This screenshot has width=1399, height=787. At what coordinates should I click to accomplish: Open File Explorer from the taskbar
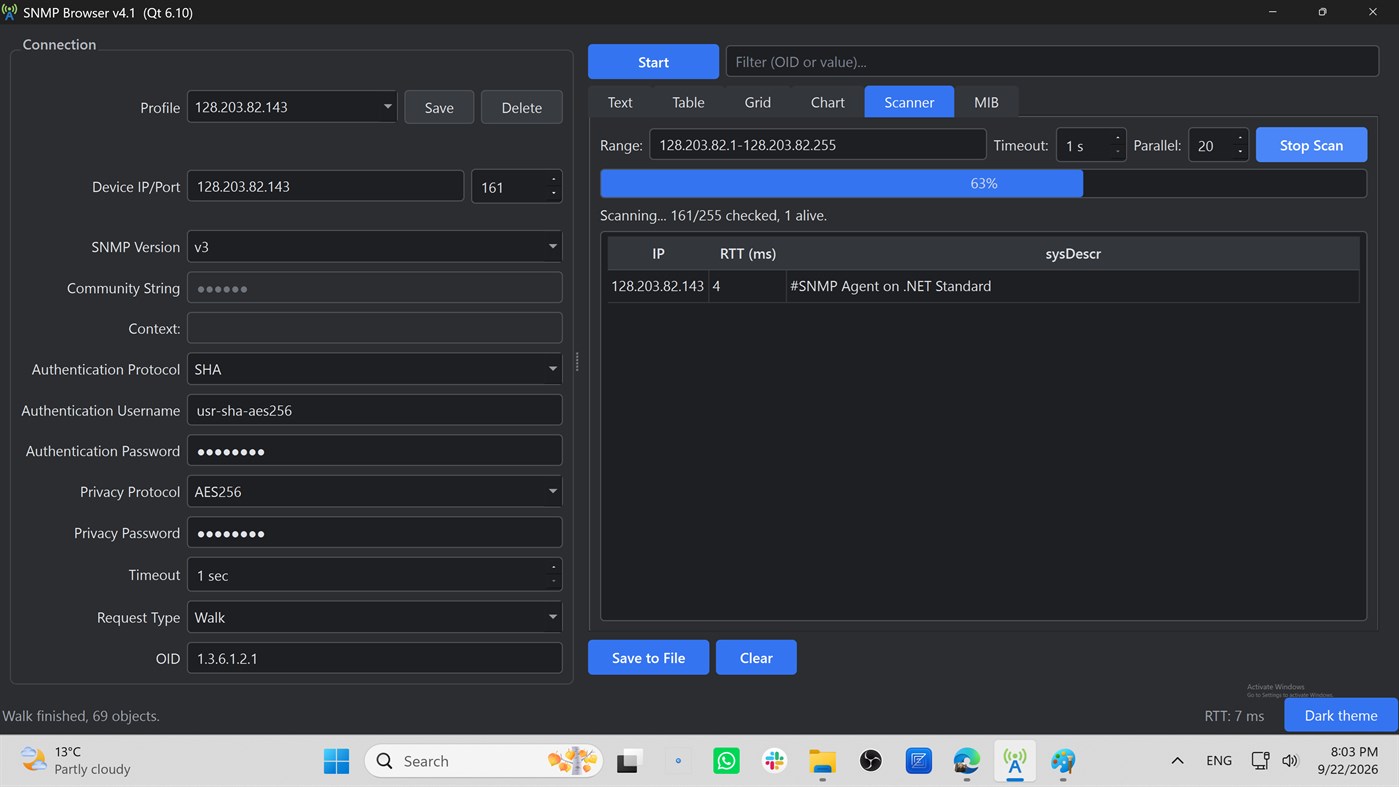coord(822,761)
